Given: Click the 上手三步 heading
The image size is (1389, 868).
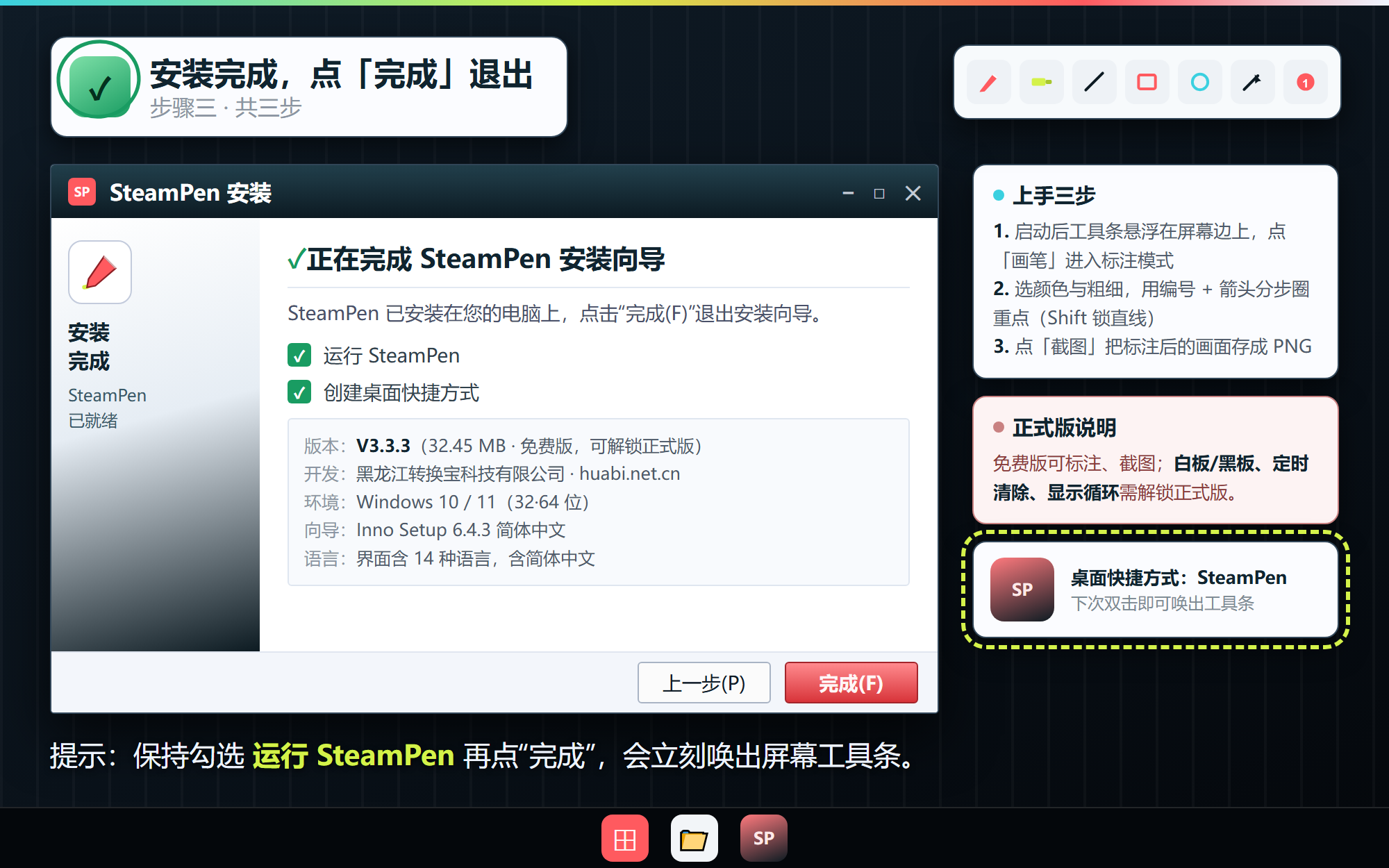Looking at the screenshot, I should (1054, 196).
